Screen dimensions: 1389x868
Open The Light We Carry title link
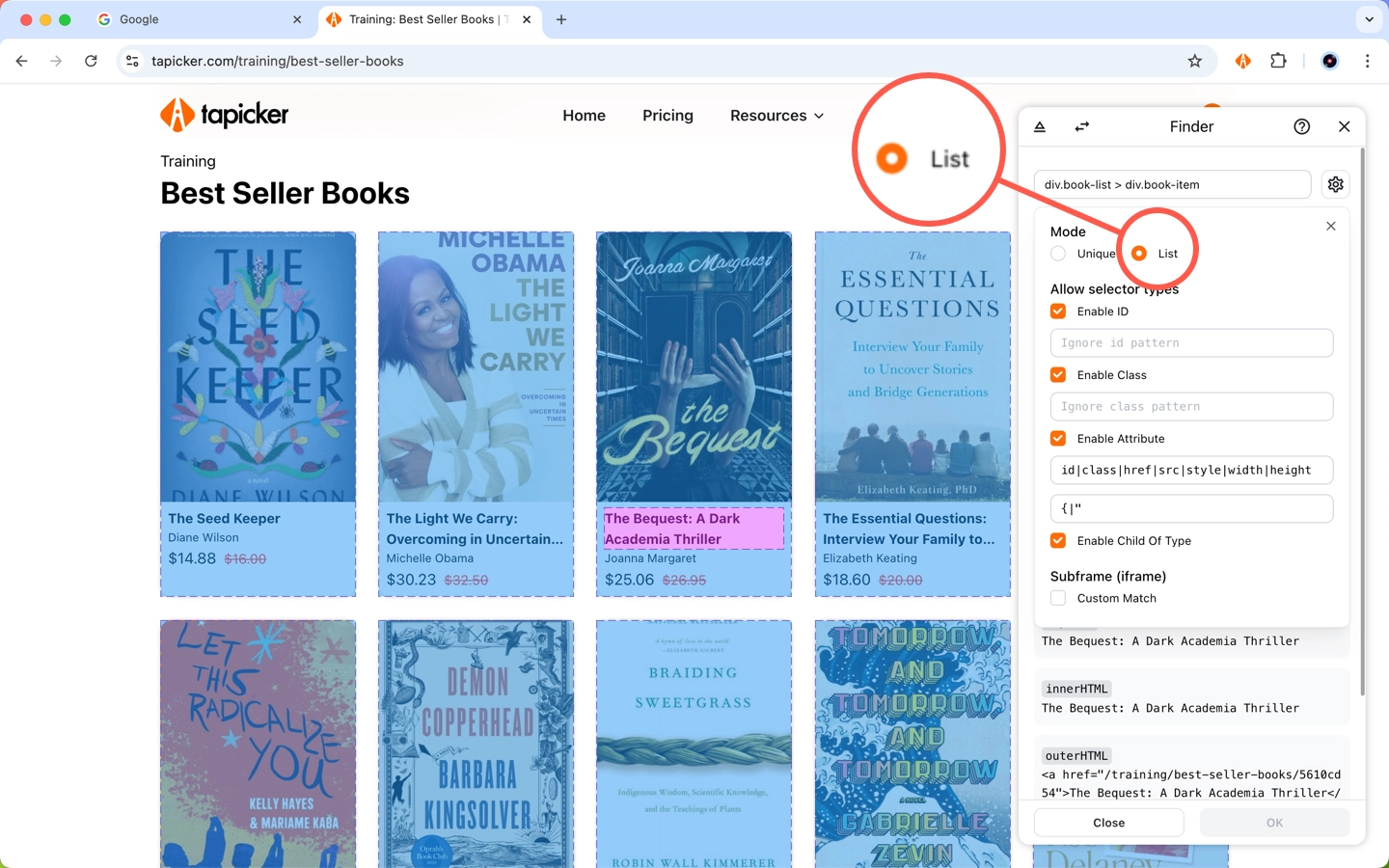475,529
